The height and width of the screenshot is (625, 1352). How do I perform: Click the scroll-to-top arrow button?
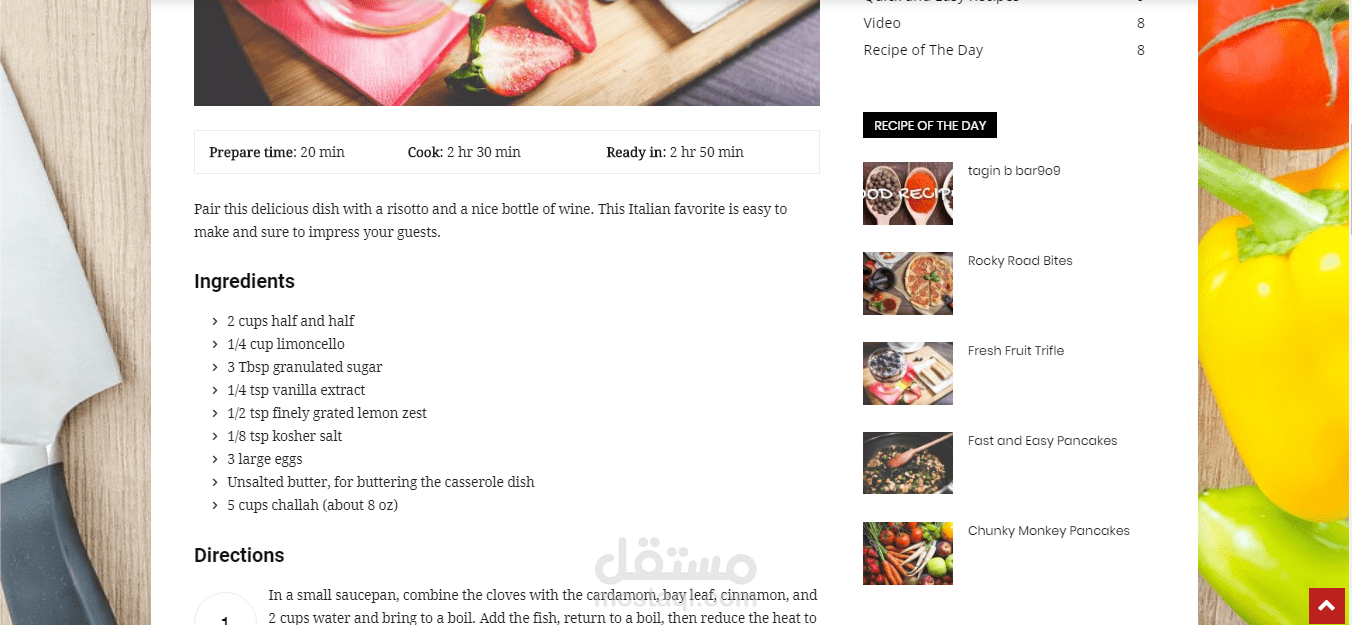pyautogui.click(x=1326, y=606)
